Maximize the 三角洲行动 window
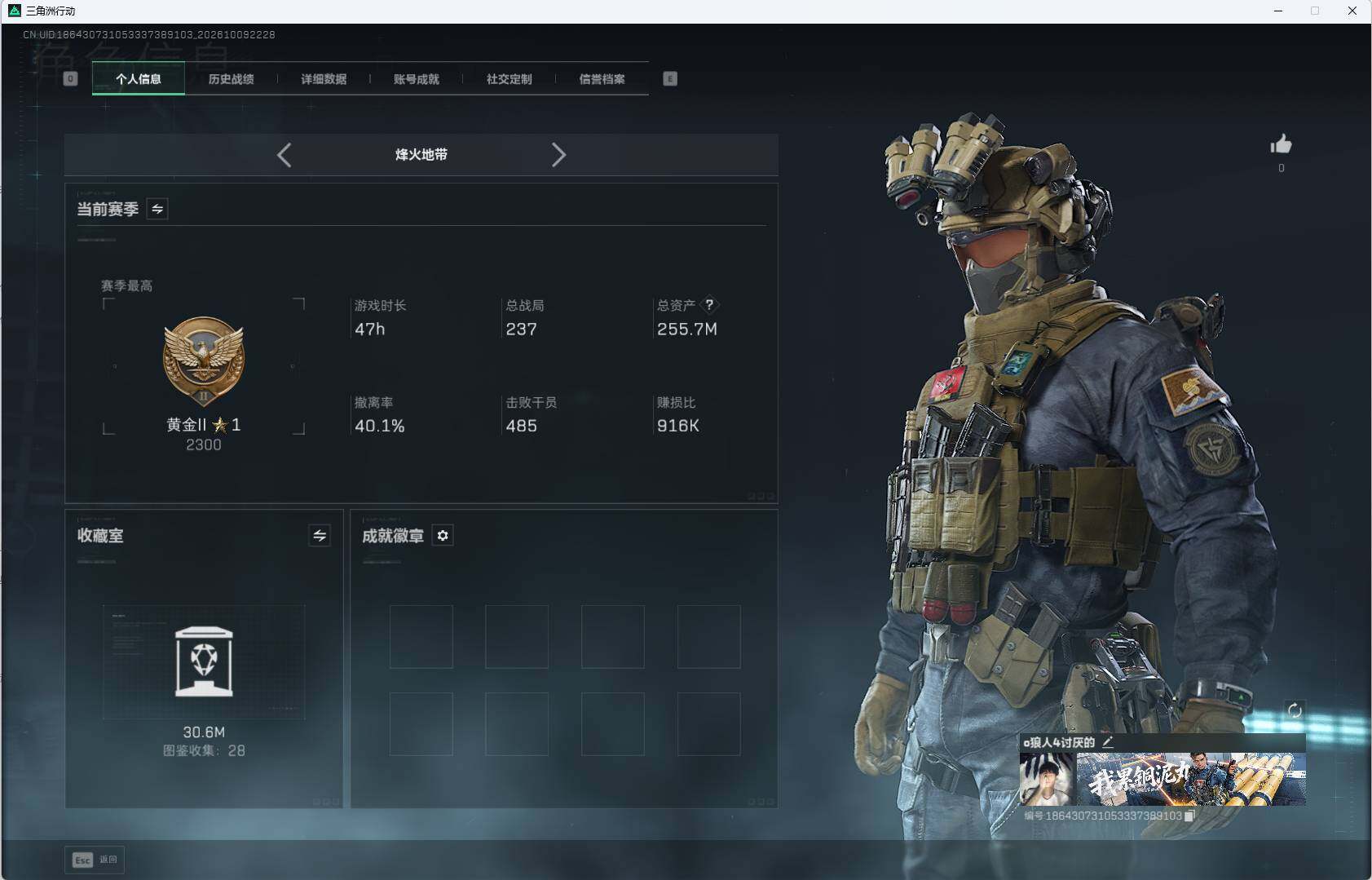 [1315, 11]
